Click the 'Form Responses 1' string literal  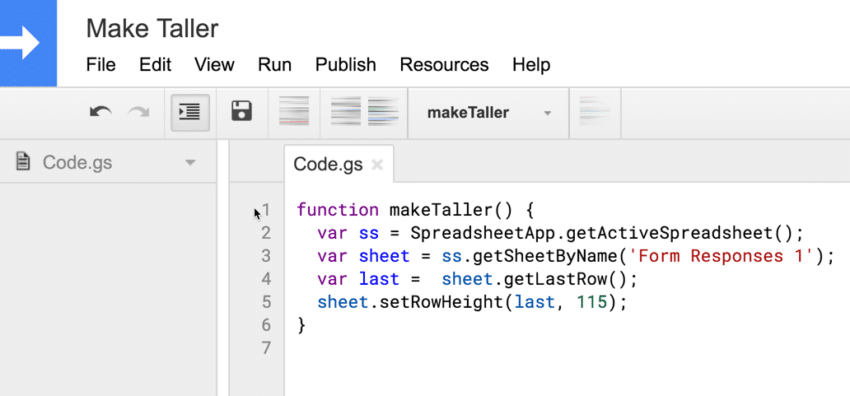[x=723, y=256]
